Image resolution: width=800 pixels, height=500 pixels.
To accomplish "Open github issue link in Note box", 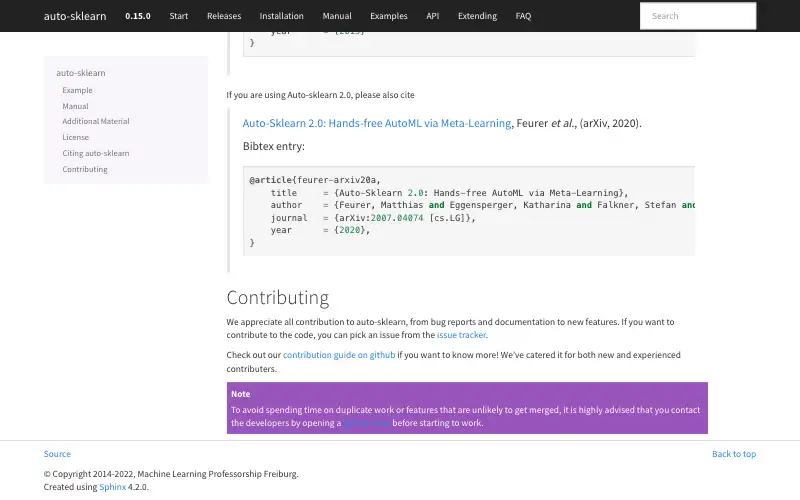I will [366, 423].
